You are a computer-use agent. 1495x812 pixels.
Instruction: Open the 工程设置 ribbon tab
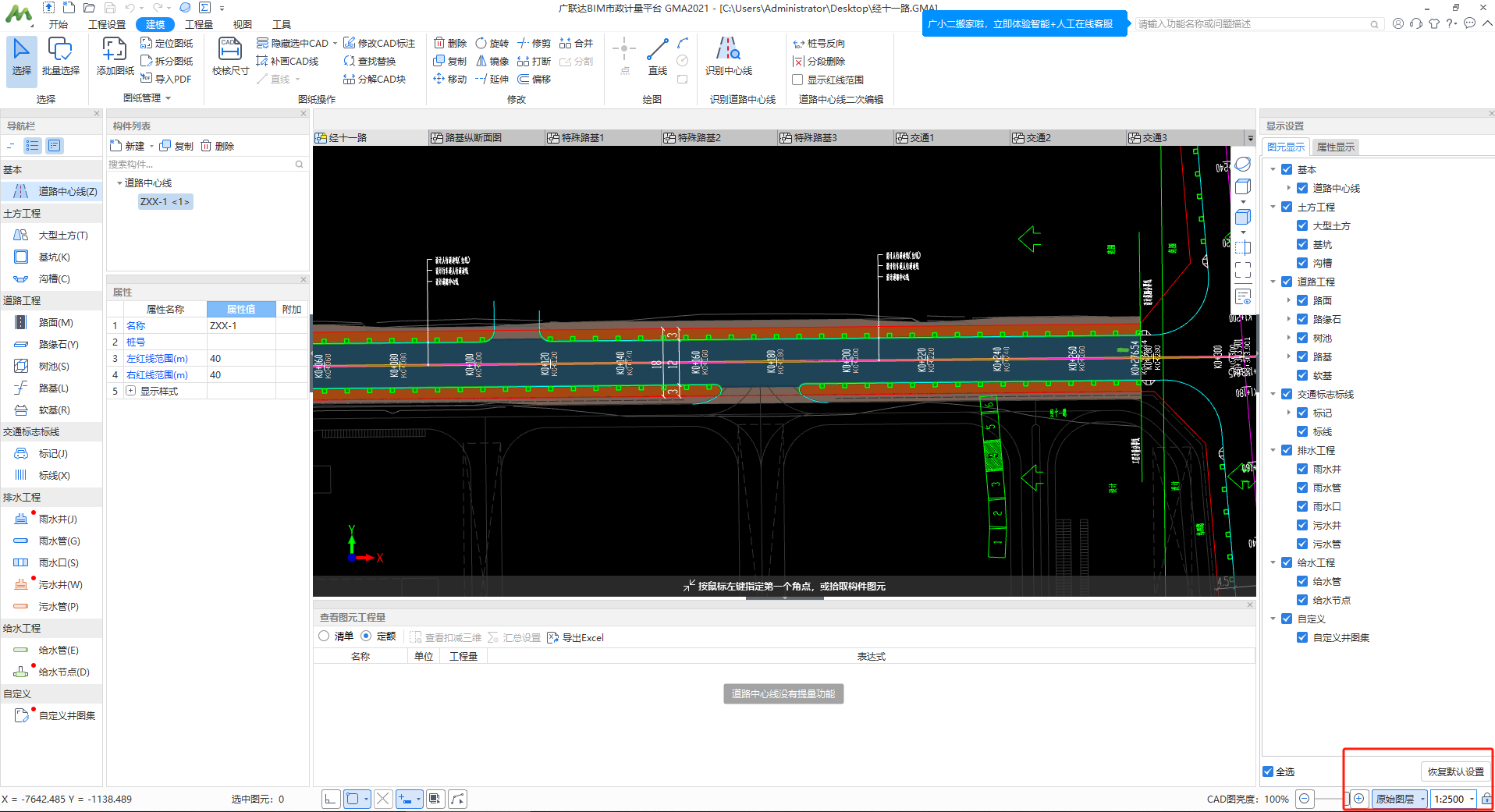coord(107,24)
